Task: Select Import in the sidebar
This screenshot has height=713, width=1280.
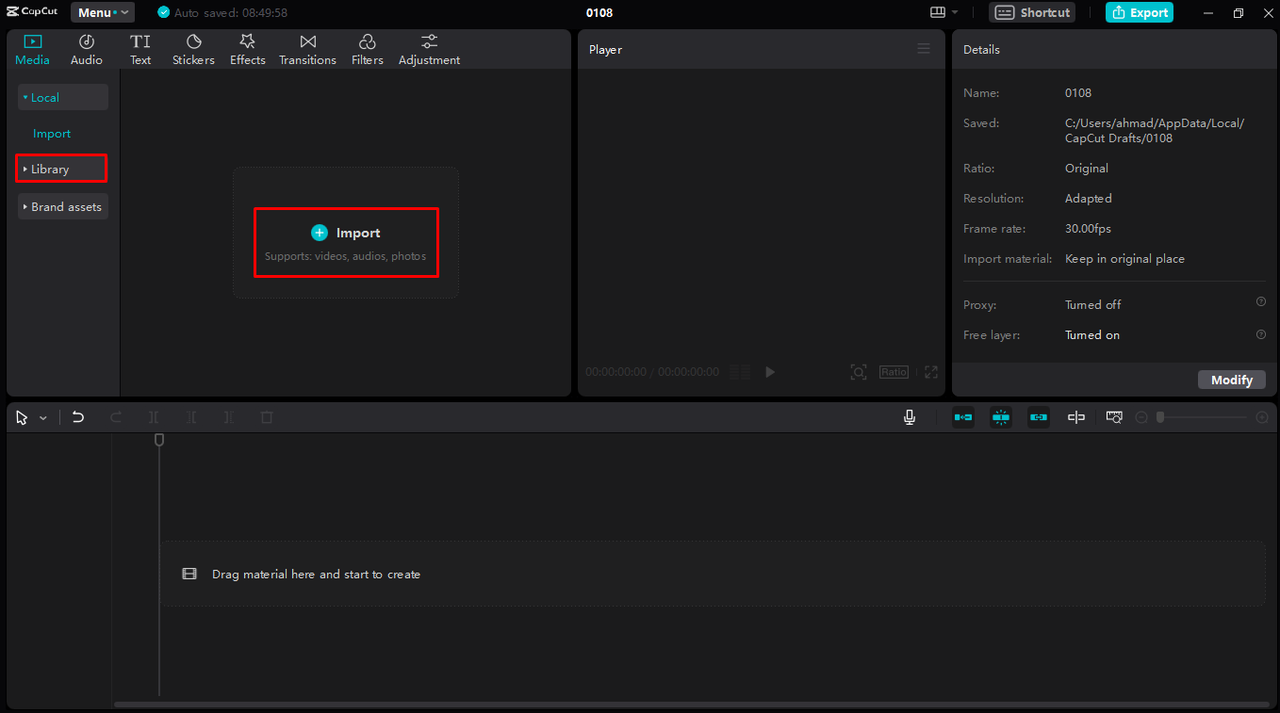Action: pyautogui.click(x=52, y=134)
